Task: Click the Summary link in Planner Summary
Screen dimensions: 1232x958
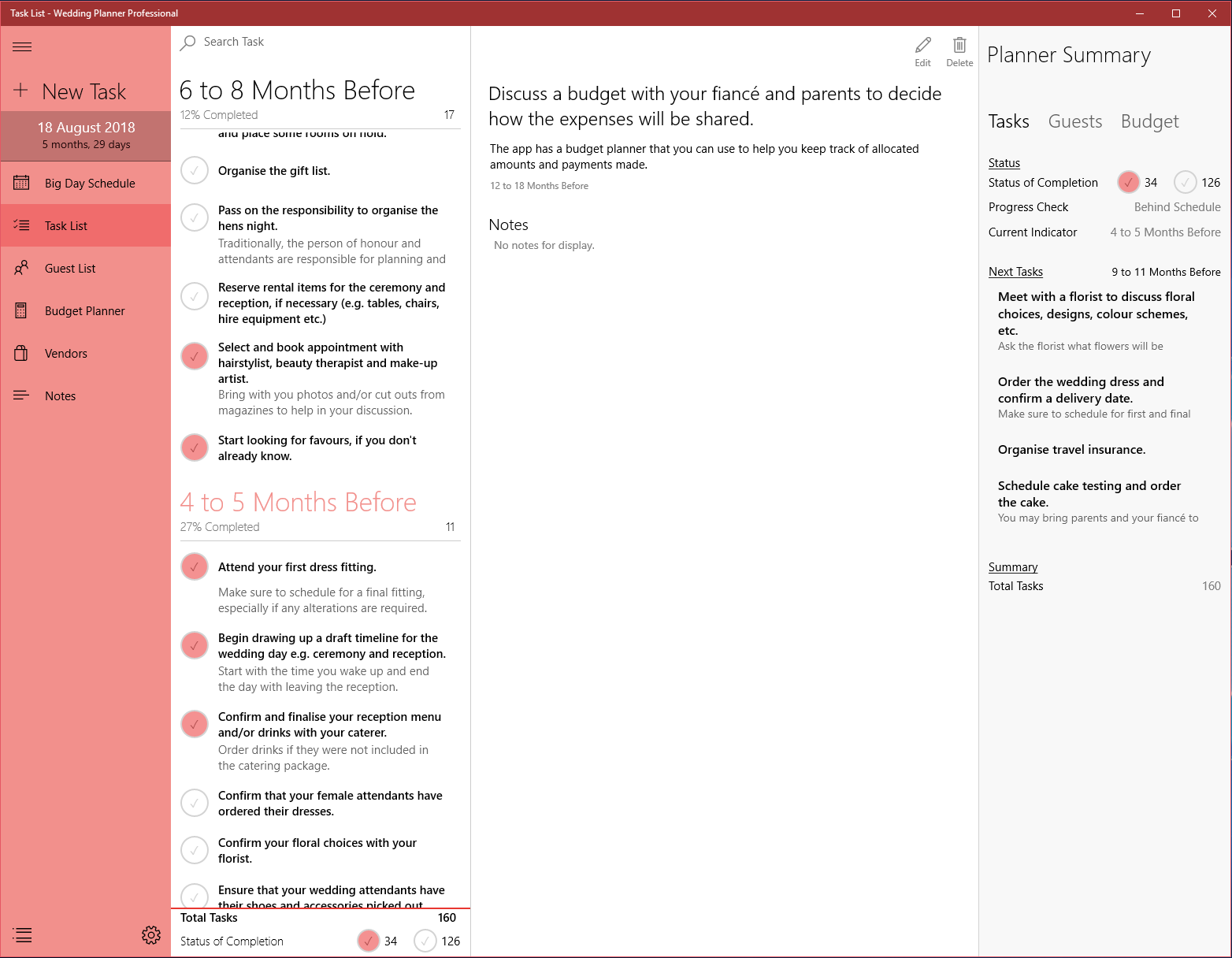Action: click(x=1013, y=567)
